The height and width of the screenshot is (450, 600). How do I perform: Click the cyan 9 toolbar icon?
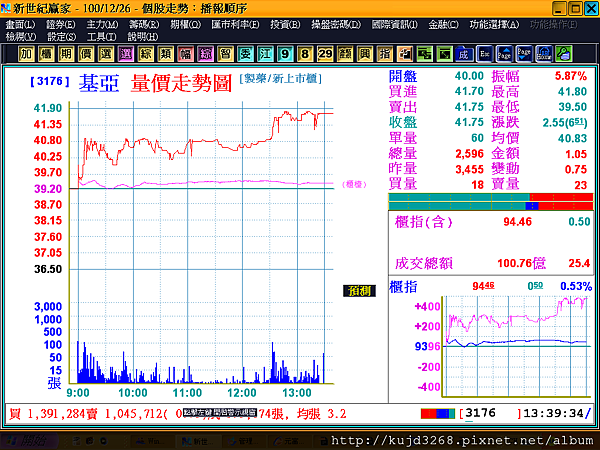[285, 54]
